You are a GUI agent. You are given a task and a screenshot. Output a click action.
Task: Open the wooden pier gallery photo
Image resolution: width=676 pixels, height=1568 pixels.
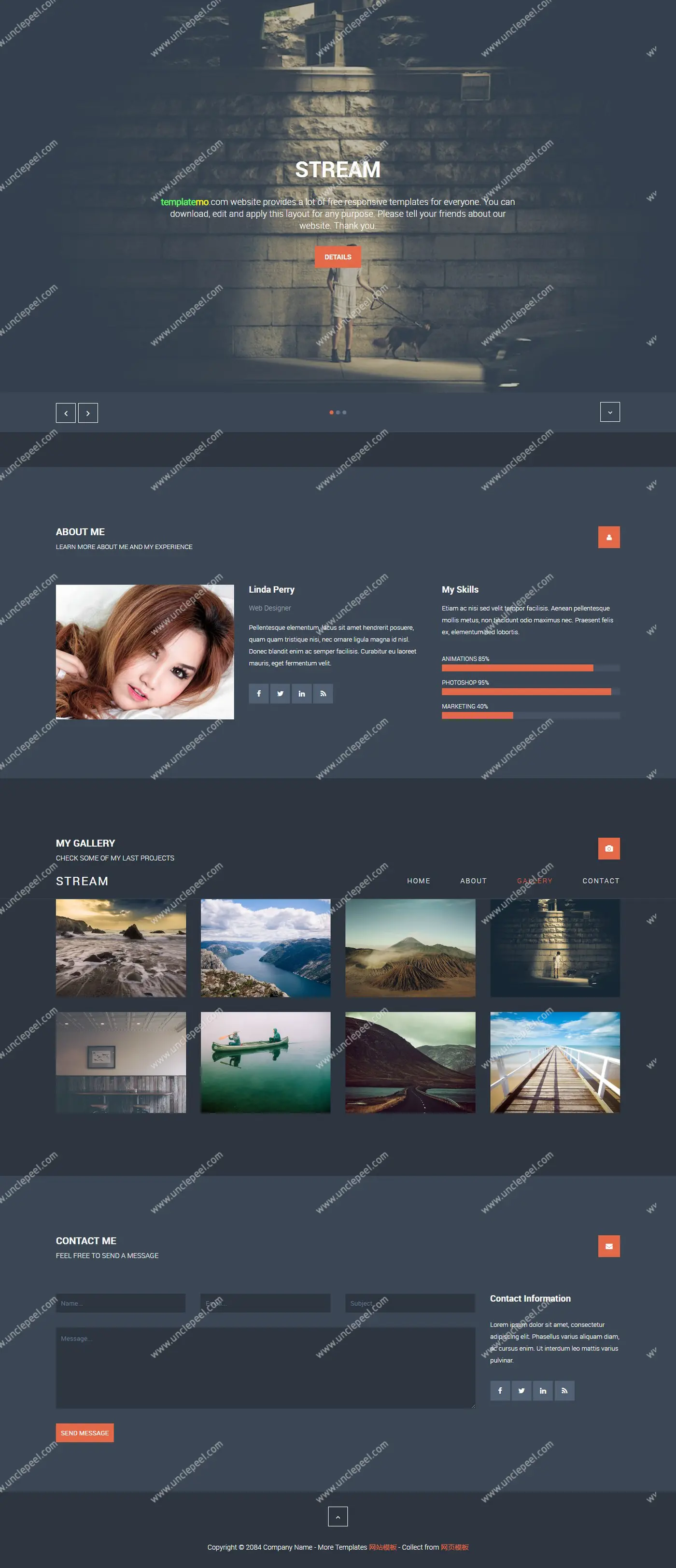(555, 1062)
